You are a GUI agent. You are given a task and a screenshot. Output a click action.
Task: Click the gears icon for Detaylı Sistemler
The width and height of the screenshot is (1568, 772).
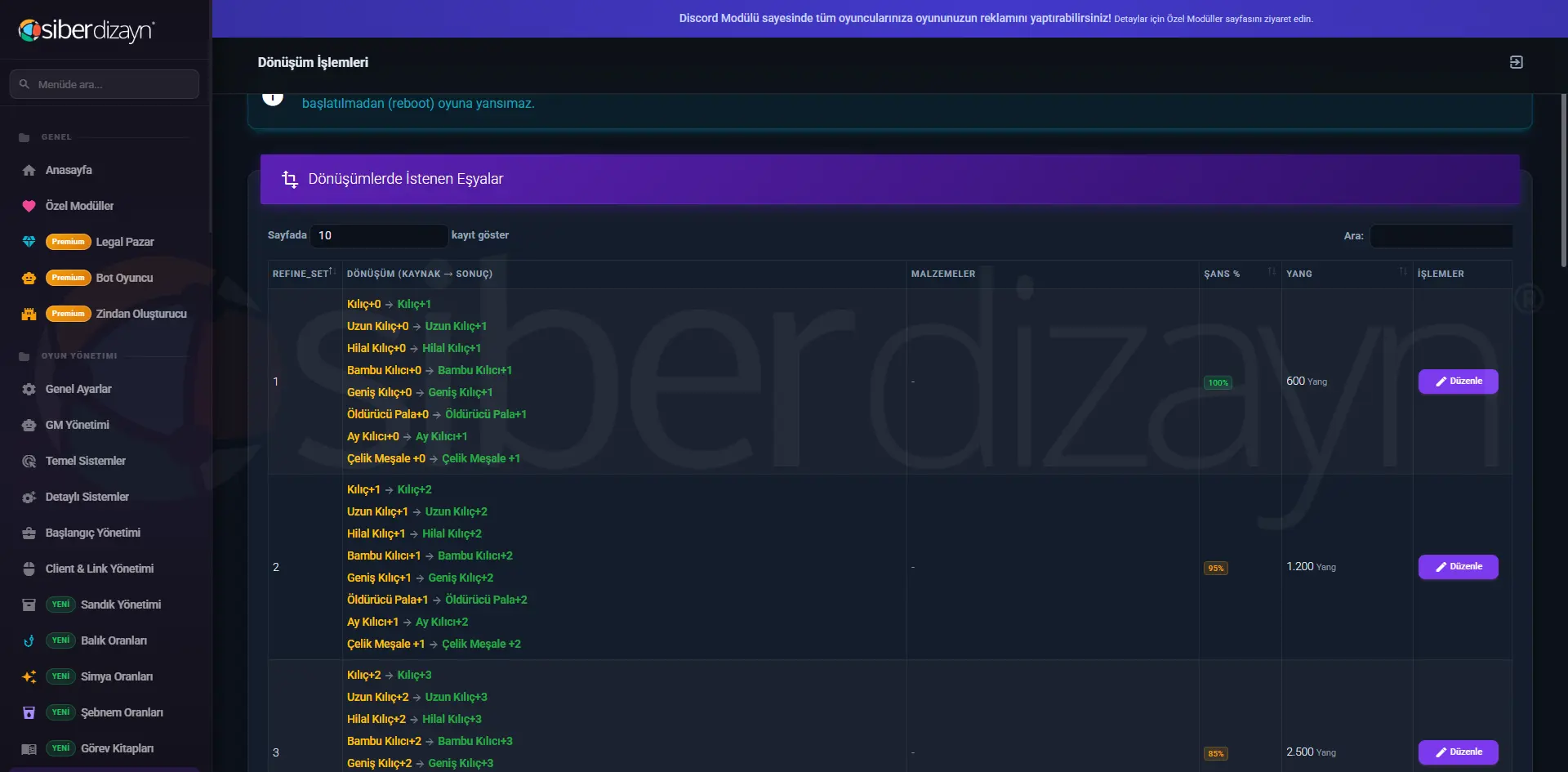[x=29, y=497]
